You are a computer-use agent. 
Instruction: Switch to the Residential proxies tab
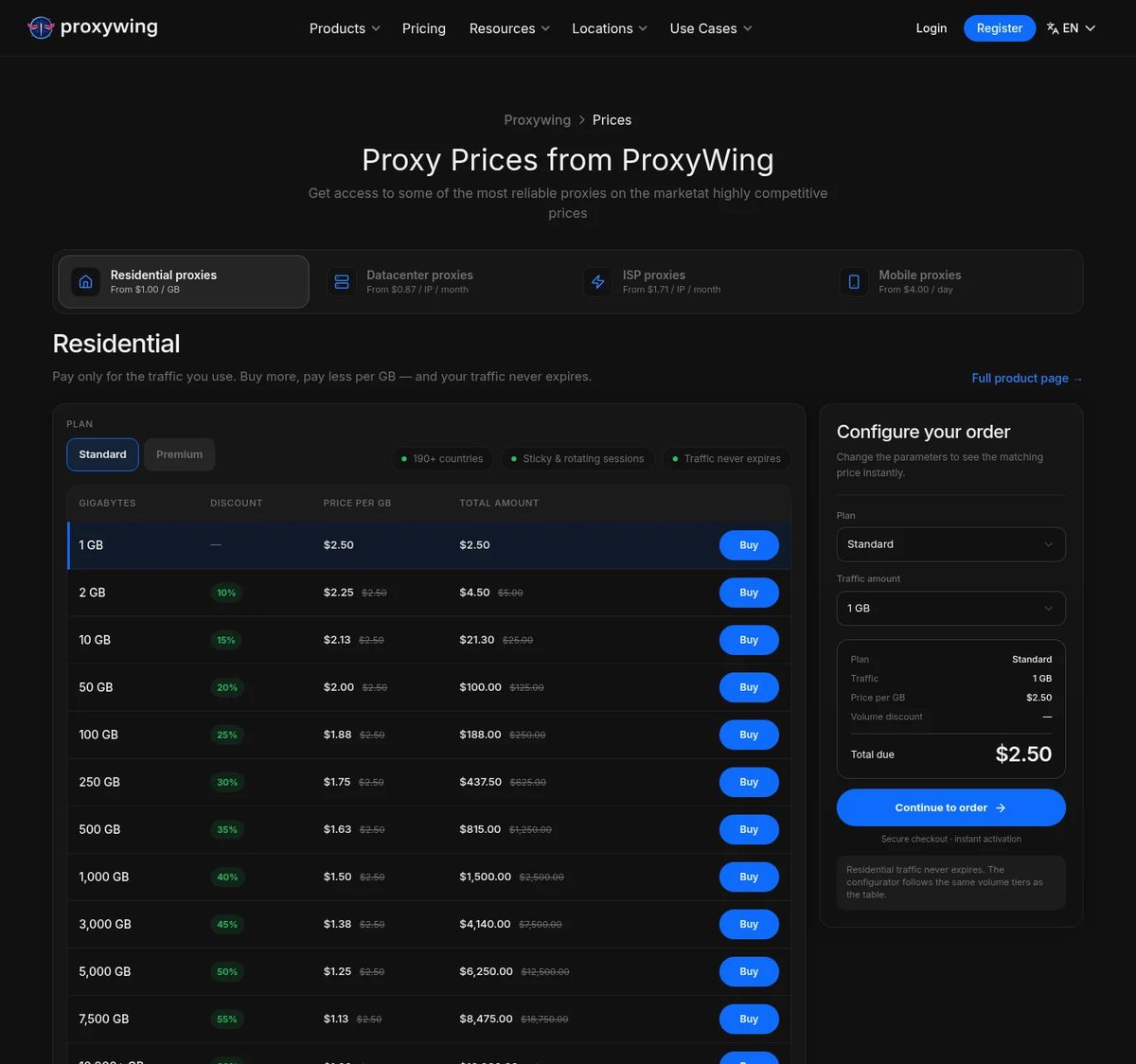point(184,282)
